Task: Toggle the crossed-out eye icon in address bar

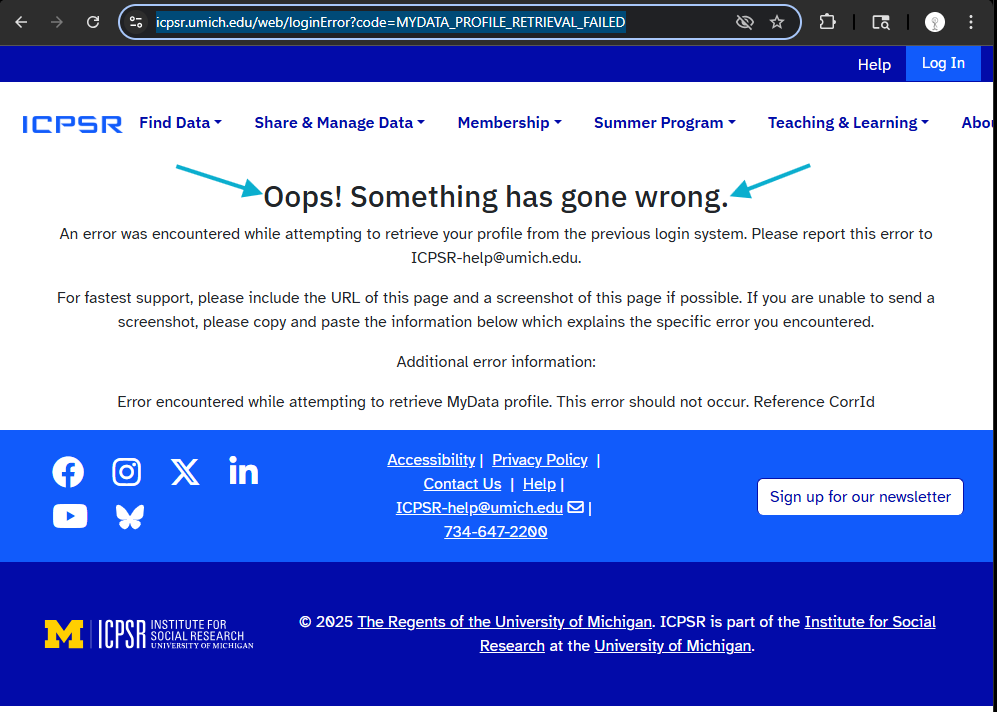Action: (744, 22)
